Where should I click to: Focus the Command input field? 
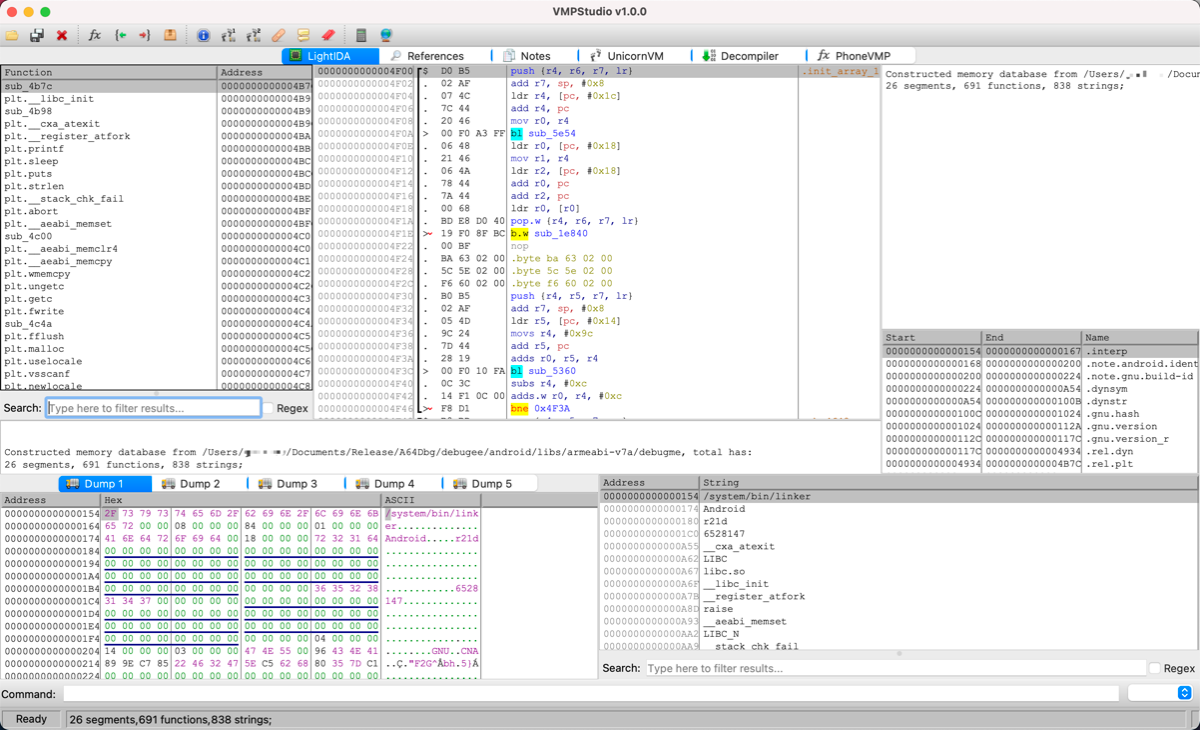(x=590, y=693)
